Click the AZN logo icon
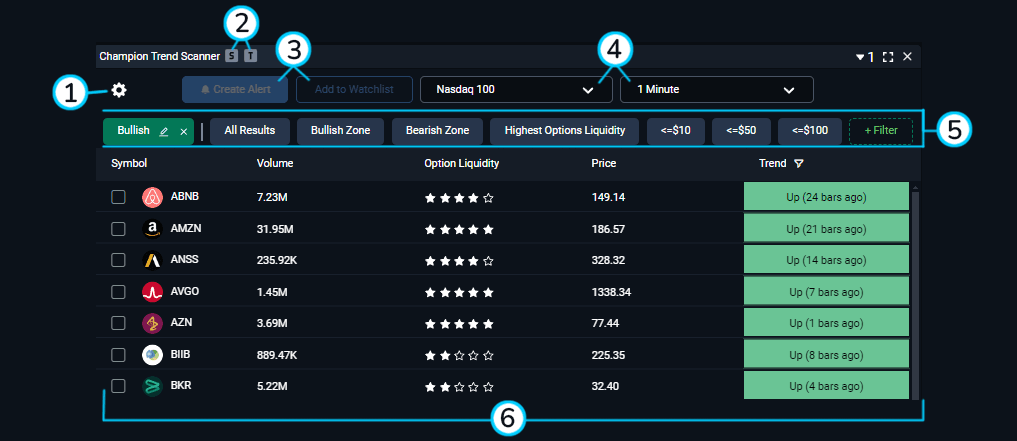The height and width of the screenshot is (441, 1017). pos(152,323)
